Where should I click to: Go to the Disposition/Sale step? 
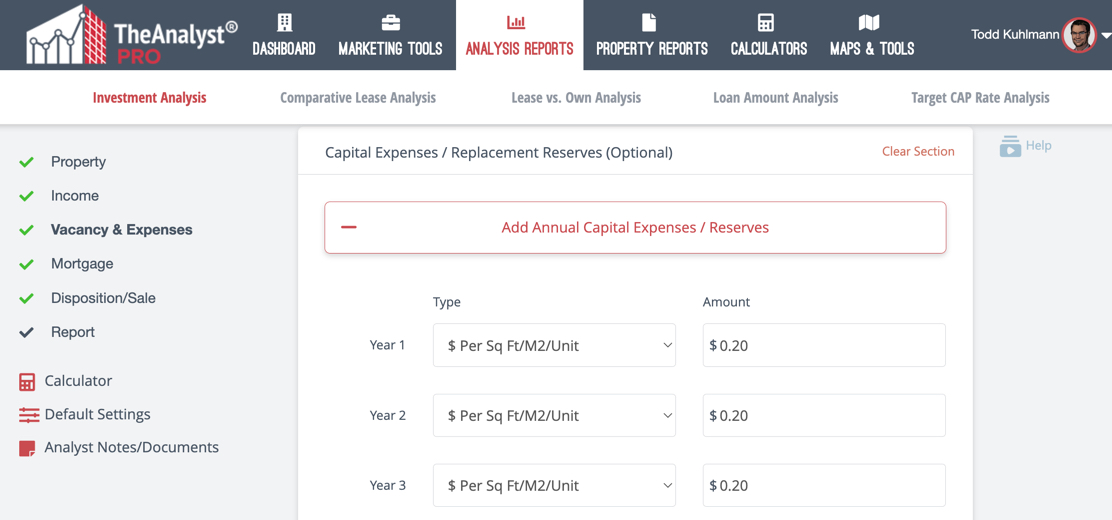104,299
